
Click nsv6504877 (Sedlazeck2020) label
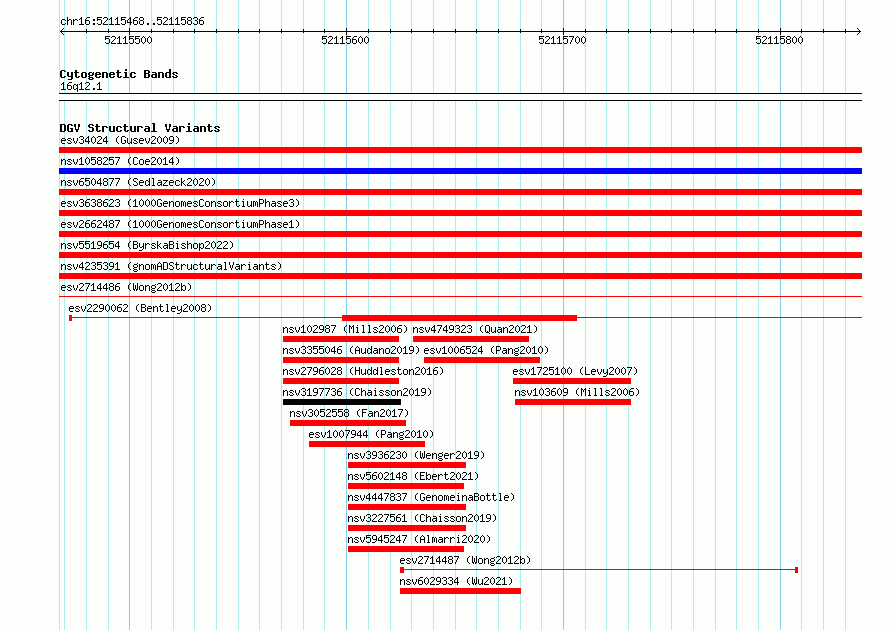click(x=138, y=182)
